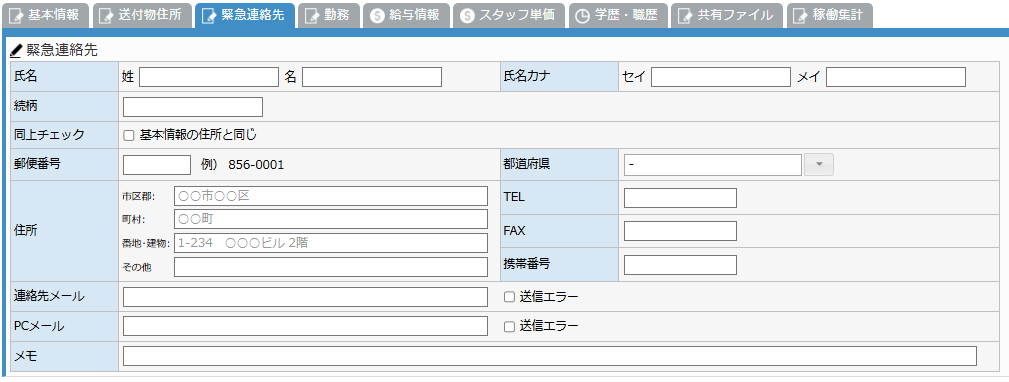Check 基本情報の住所と同じ checkbox
The height and width of the screenshot is (382, 1009).
coord(129,136)
